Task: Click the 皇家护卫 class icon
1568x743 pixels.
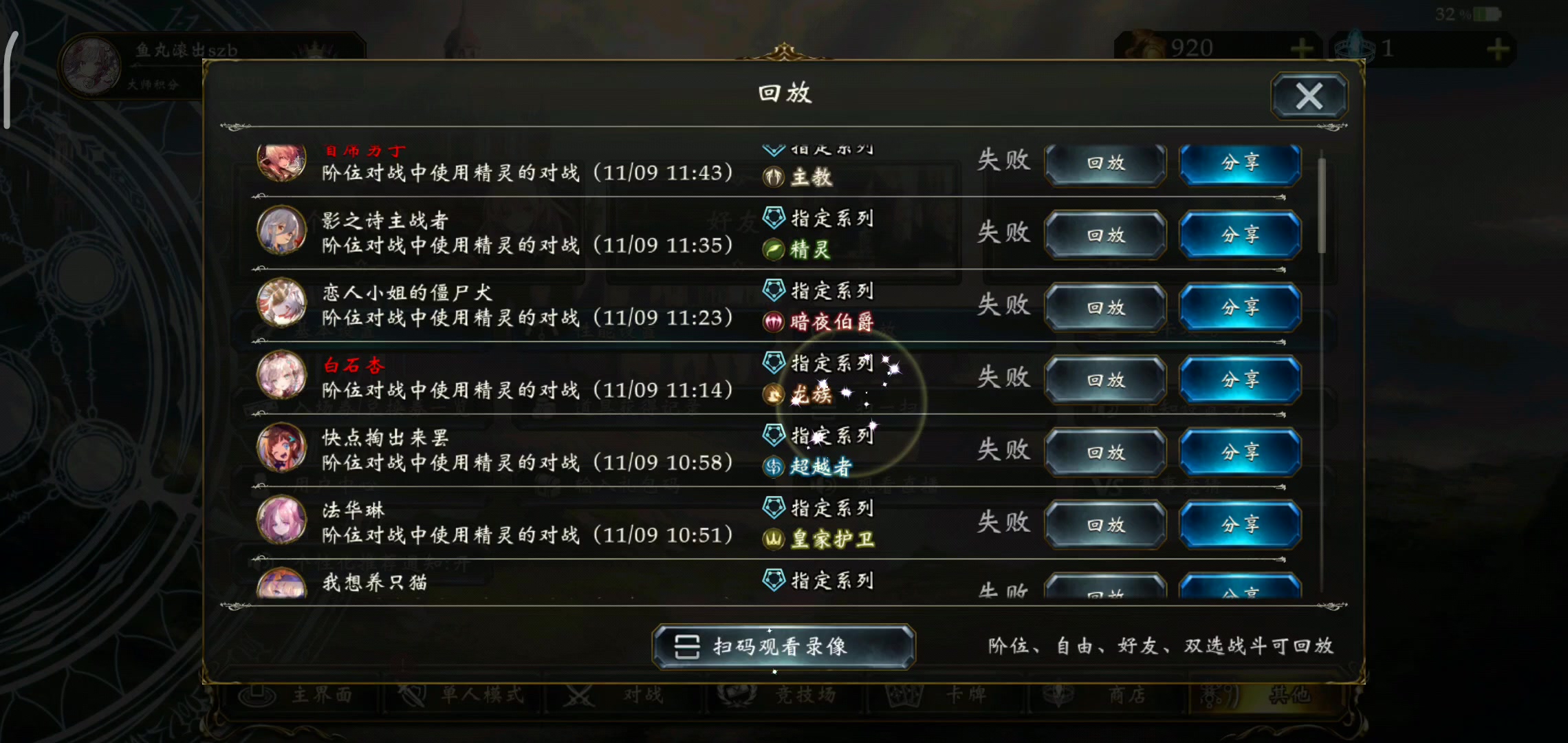Action: click(x=774, y=539)
